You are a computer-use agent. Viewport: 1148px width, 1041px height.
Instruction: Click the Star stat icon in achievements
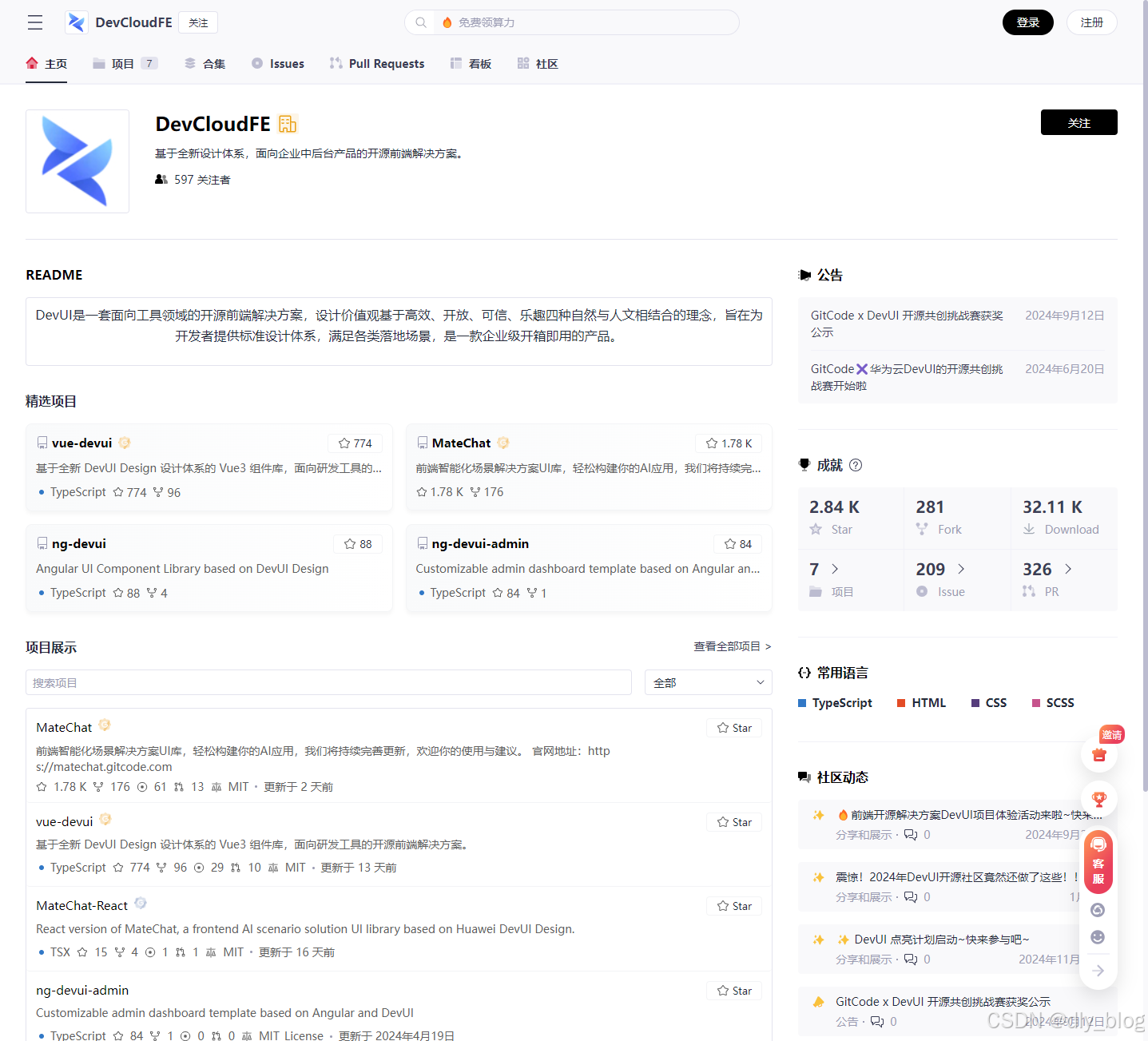click(x=816, y=529)
